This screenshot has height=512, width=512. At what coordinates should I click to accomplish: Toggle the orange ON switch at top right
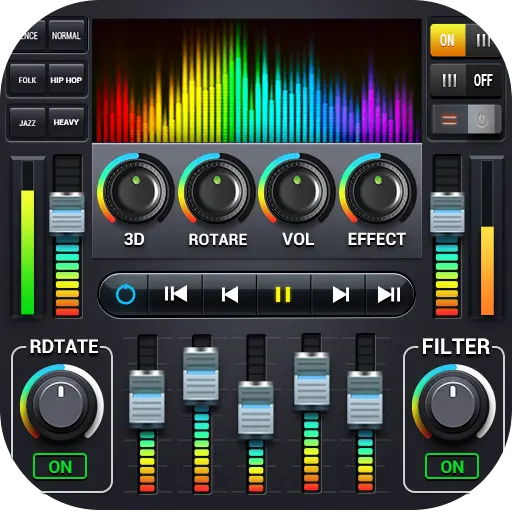[448, 40]
